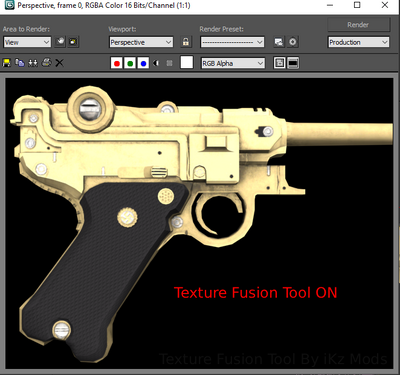Click the white color swatch
The image size is (400, 375).
click(x=187, y=62)
